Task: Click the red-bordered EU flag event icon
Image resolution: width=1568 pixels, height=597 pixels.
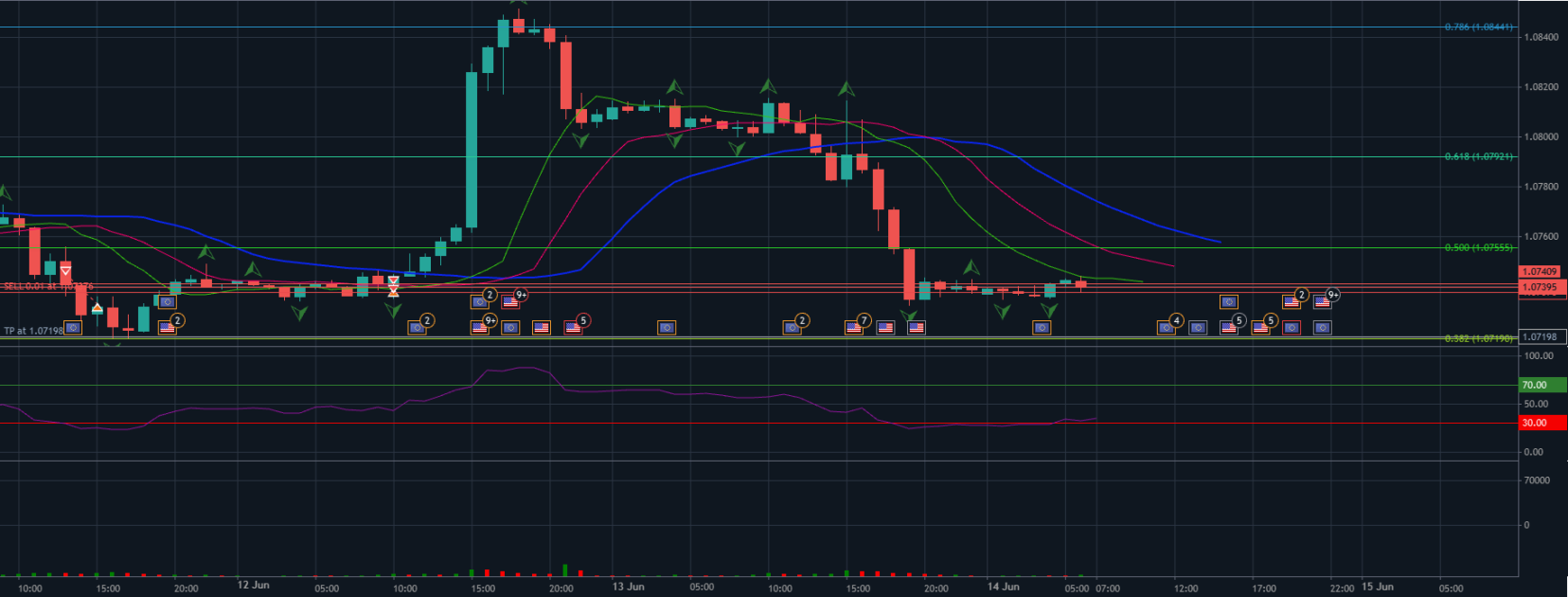Action: (1292, 328)
